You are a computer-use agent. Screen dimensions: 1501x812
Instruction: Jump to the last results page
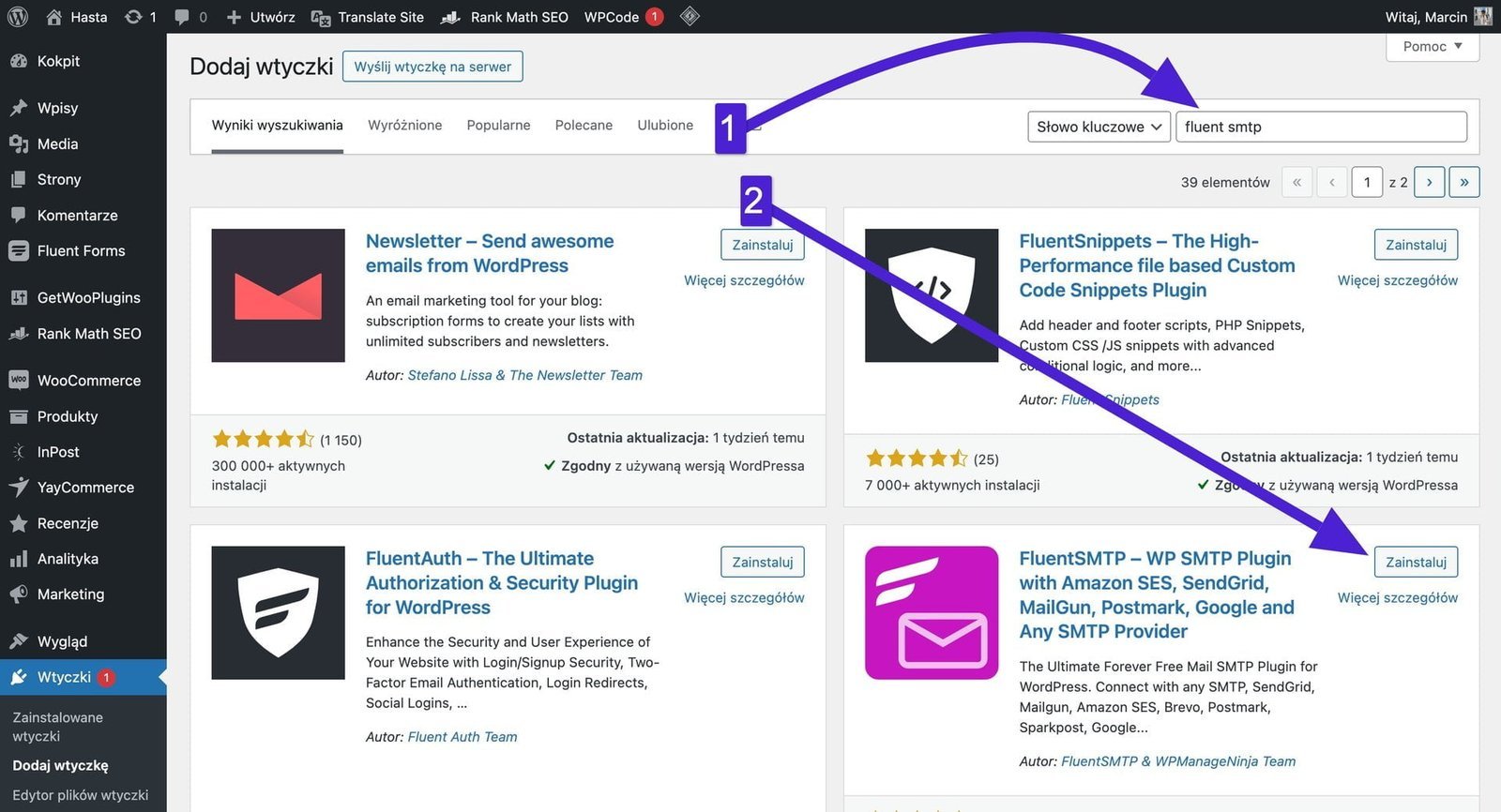point(1463,182)
